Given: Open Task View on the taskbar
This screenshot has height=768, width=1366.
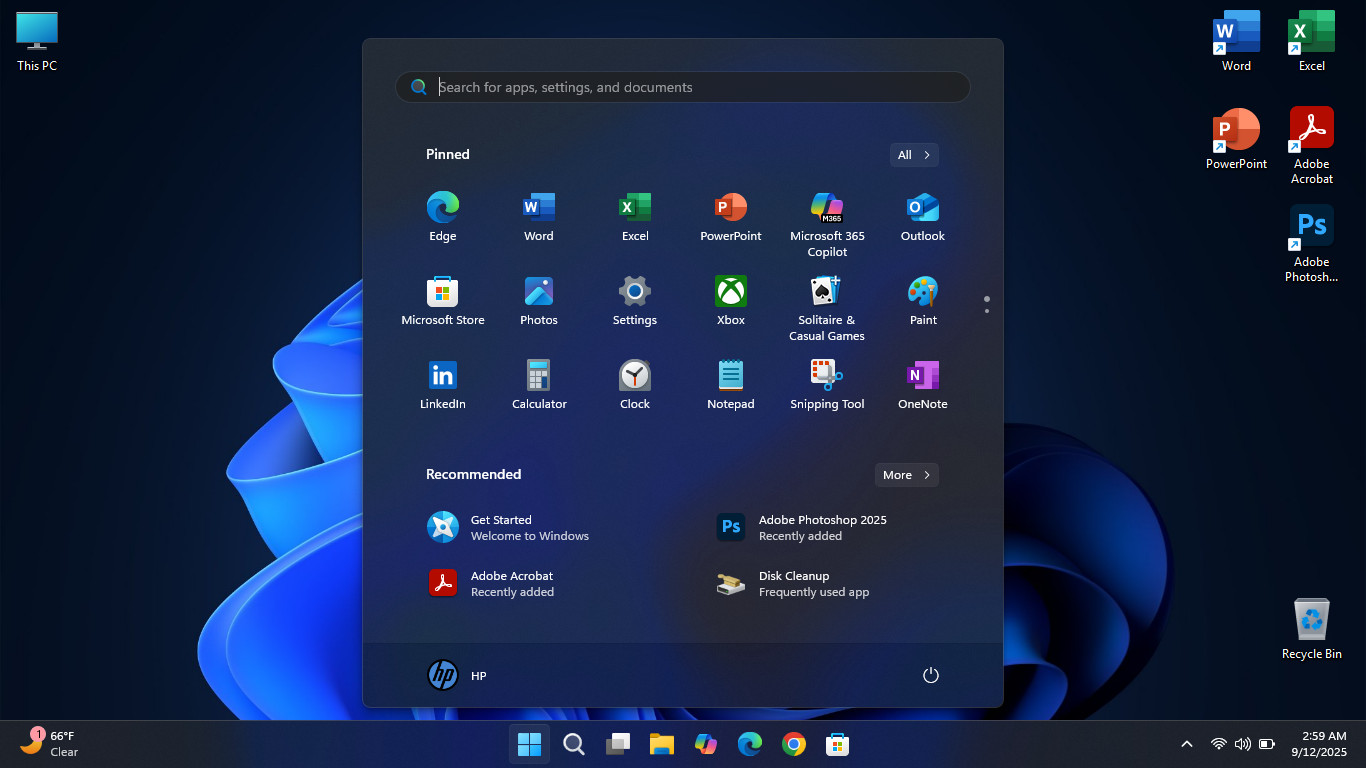Looking at the screenshot, I should coord(618,744).
